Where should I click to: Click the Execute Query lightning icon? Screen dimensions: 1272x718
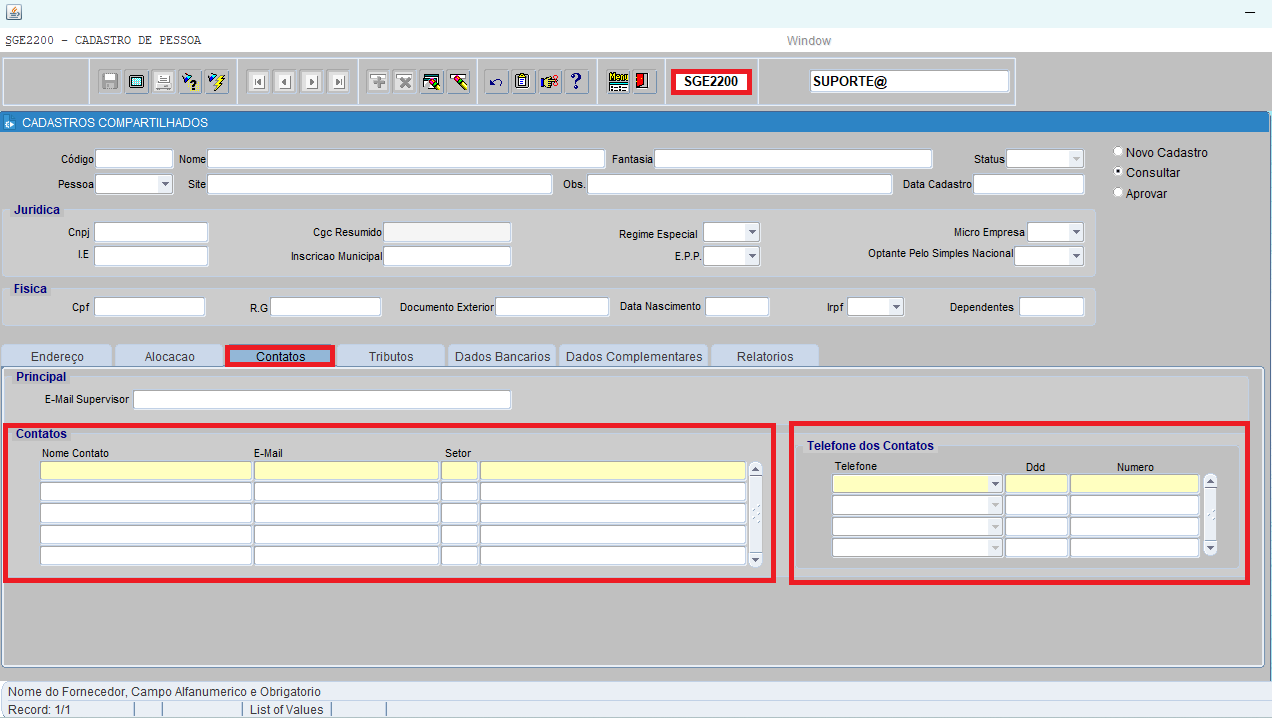(x=216, y=82)
